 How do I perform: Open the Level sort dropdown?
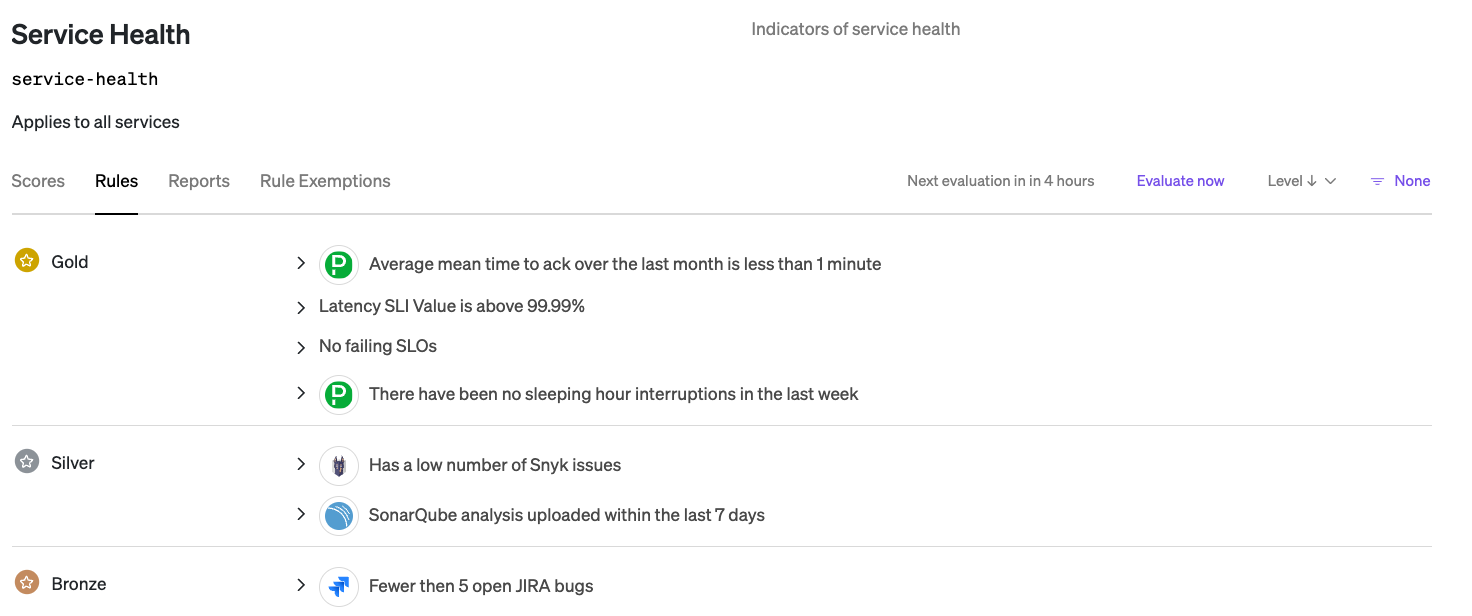coord(1300,181)
